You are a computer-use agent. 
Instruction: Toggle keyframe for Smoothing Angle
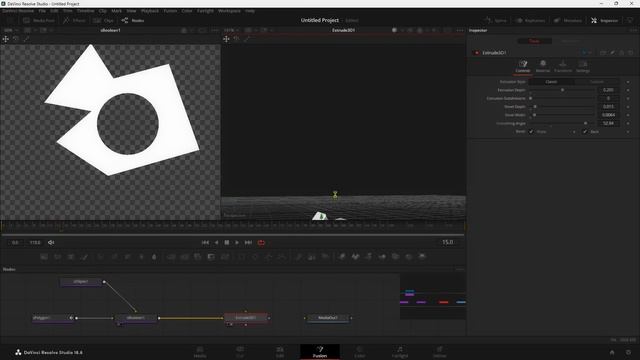pos(628,123)
